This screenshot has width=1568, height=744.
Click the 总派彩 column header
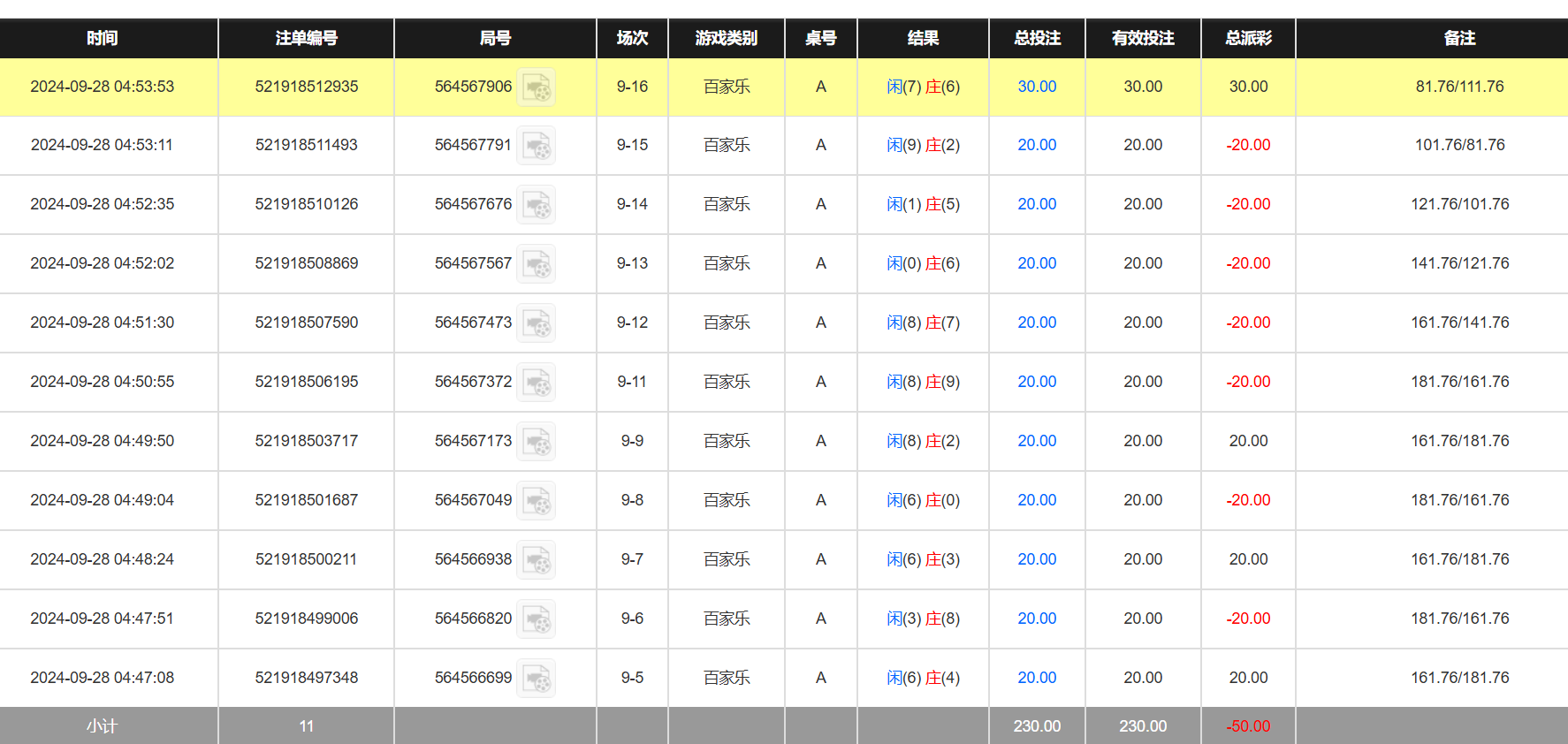click(x=1248, y=38)
